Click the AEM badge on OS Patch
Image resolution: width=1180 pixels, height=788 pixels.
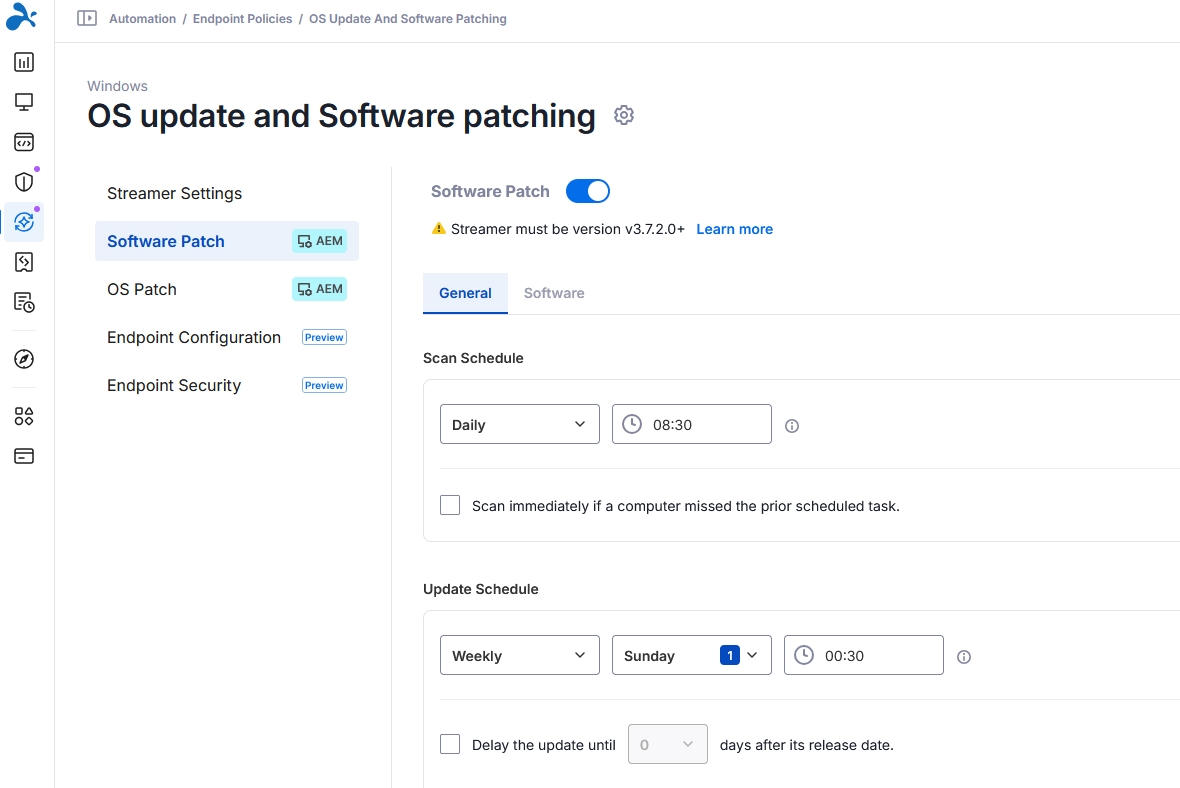[320, 289]
